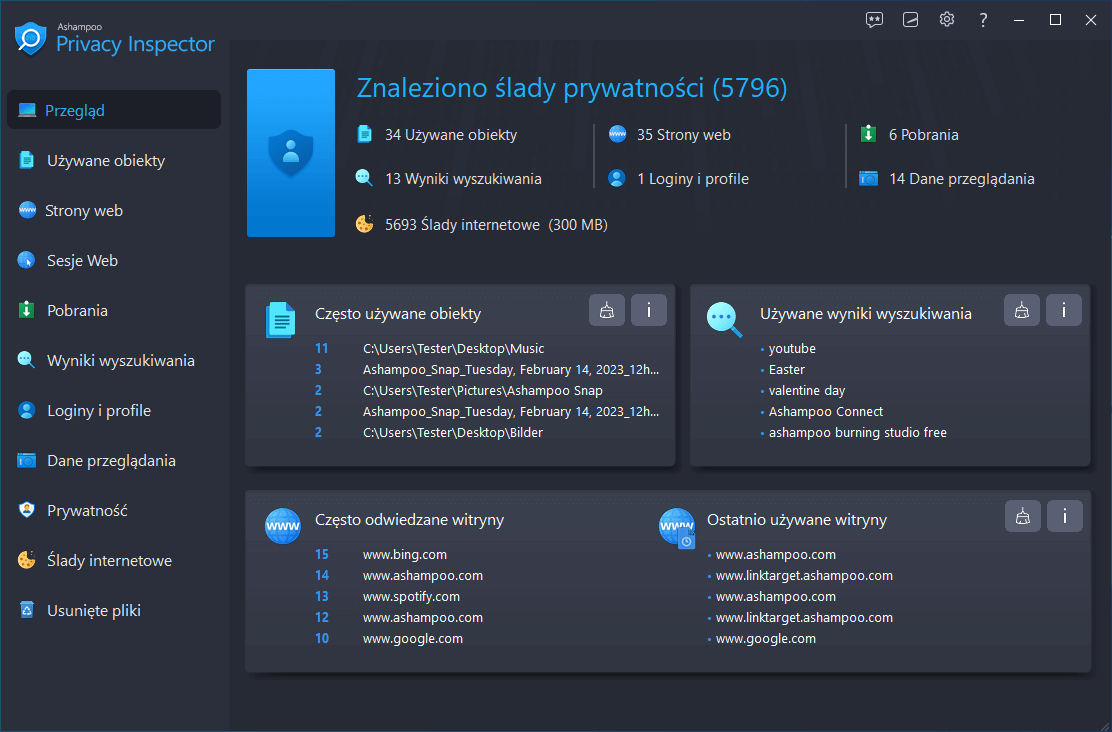Open "Pobrania" via the download icon
Image resolution: width=1112 pixels, height=732 pixels.
(x=26, y=310)
